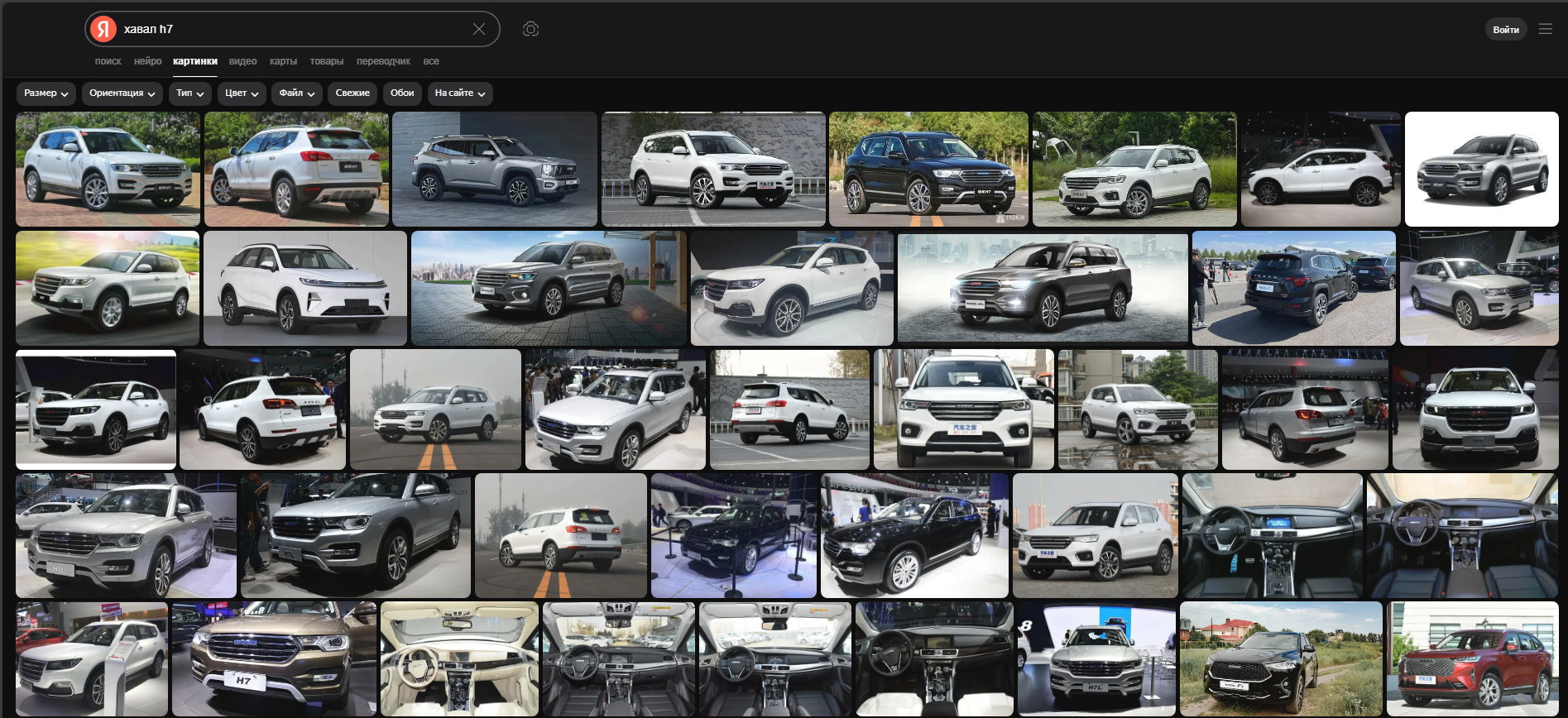Click the Yandex logo icon
Viewport: 1568px width, 718px height.
click(x=103, y=29)
